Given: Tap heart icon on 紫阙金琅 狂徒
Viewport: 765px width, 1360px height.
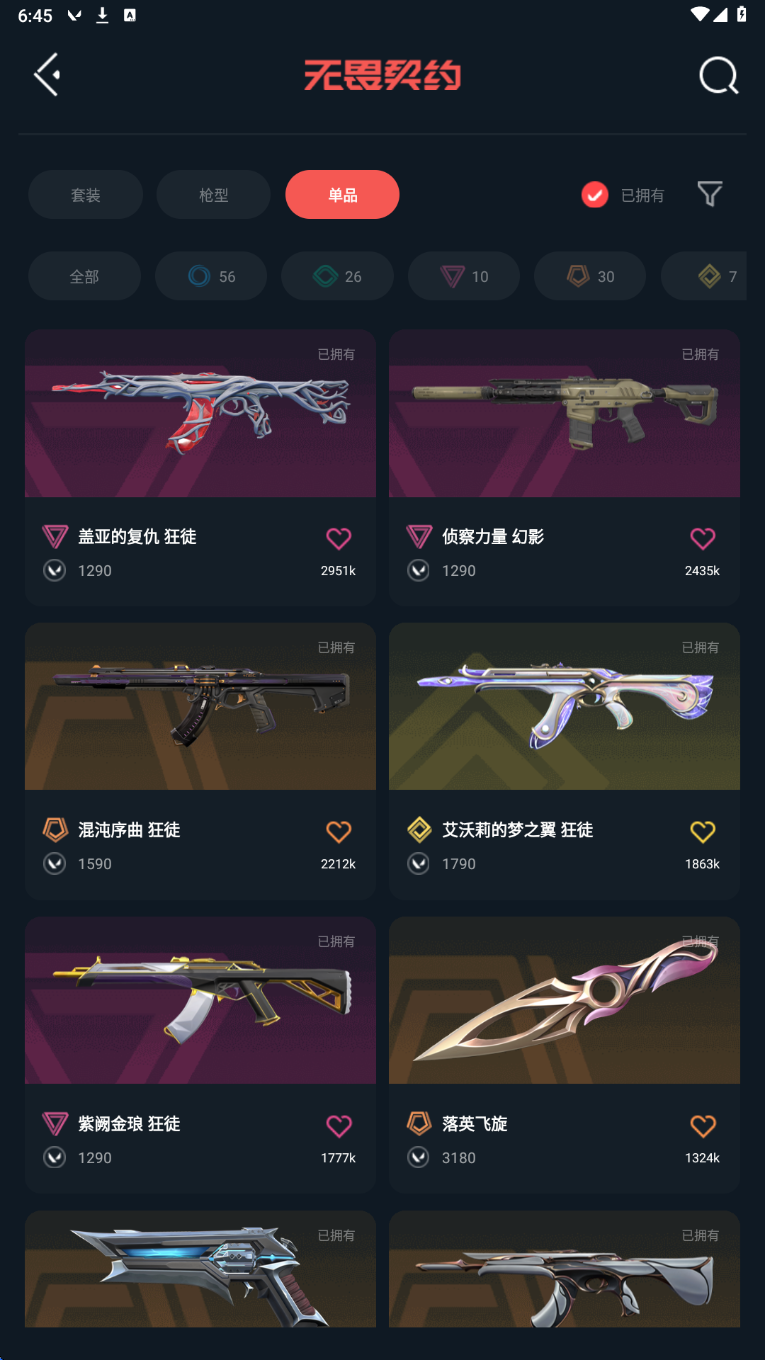Looking at the screenshot, I should (x=339, y=1126).
